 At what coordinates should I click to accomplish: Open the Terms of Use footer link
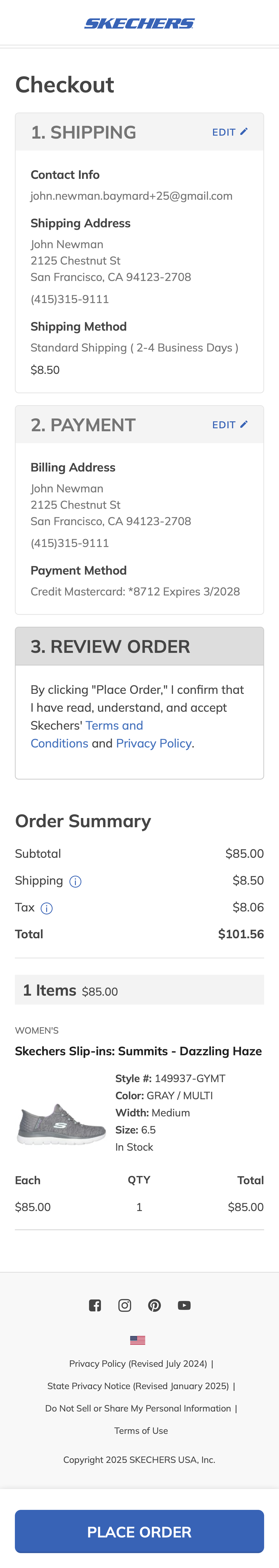141,1430
